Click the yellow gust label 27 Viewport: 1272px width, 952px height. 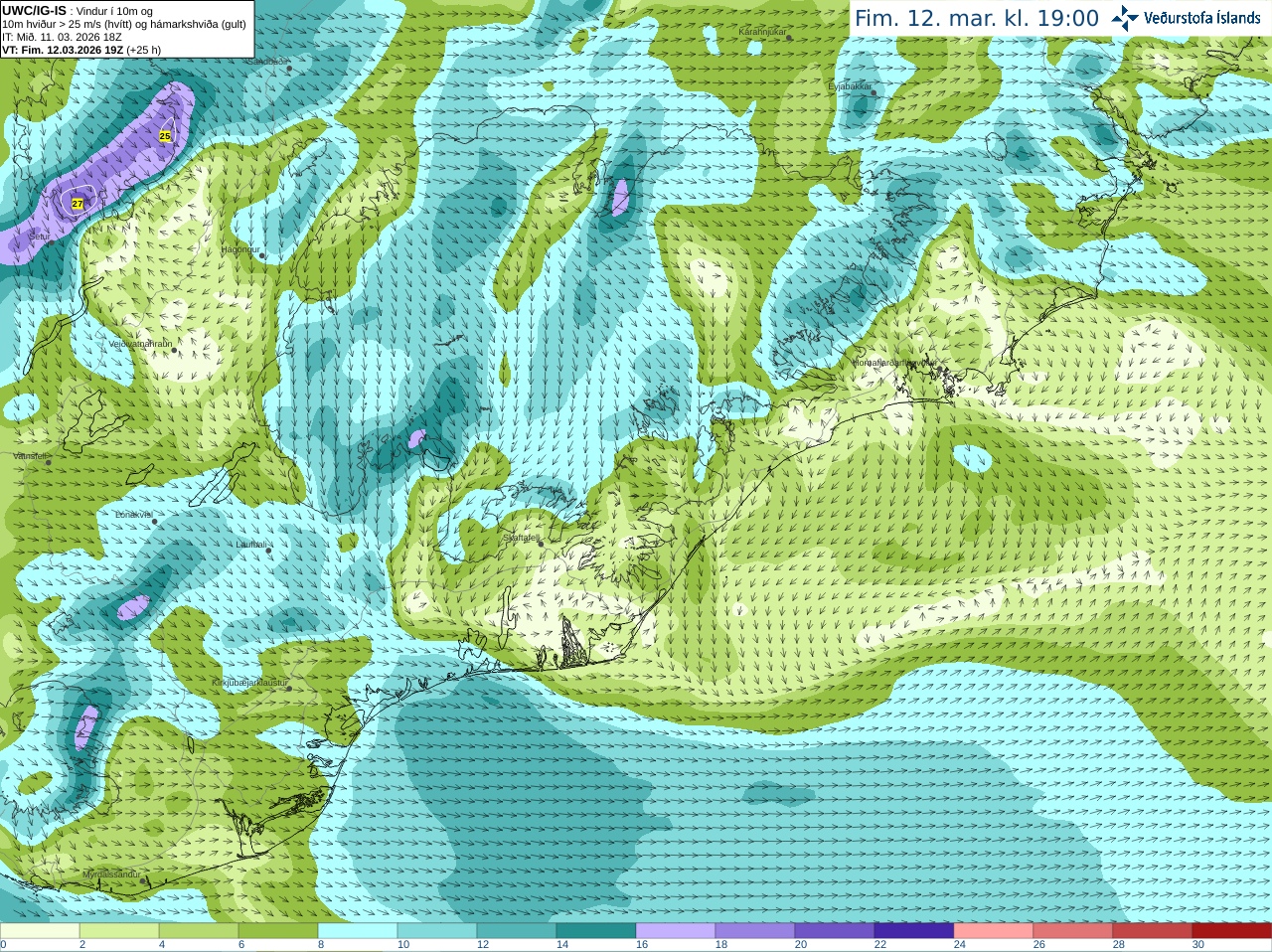(x=78, y=203)
